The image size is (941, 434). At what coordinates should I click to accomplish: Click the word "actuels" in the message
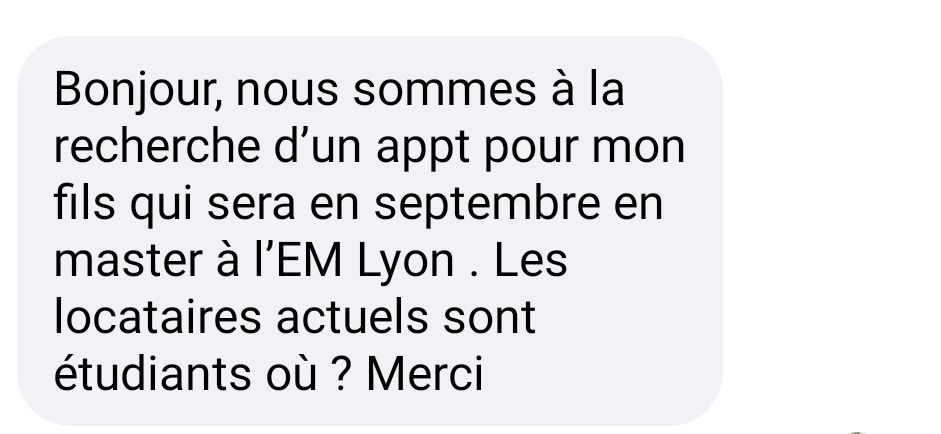[352, 318]
